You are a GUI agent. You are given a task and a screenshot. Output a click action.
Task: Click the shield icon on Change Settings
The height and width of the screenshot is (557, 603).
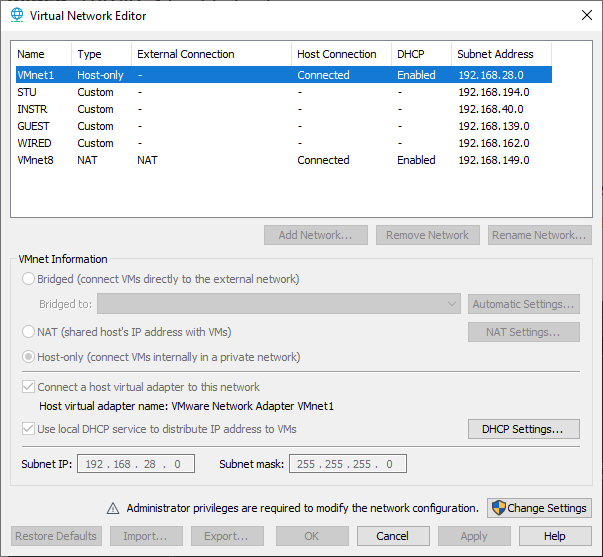tap(498, 508)
